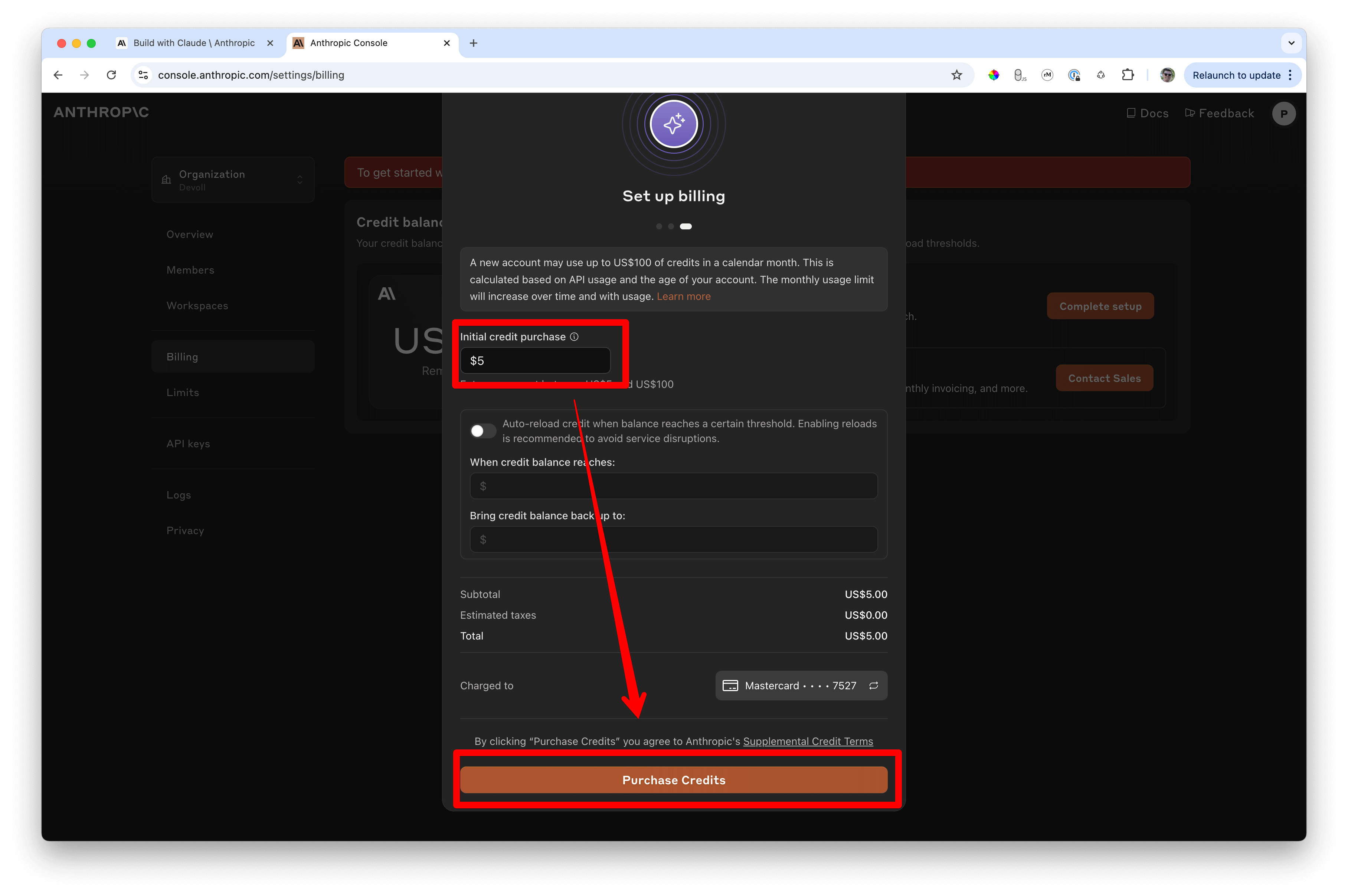Click the second step dot under Set up billing
This screenshot has width=1348, height=896.
[x=671, y=226]
